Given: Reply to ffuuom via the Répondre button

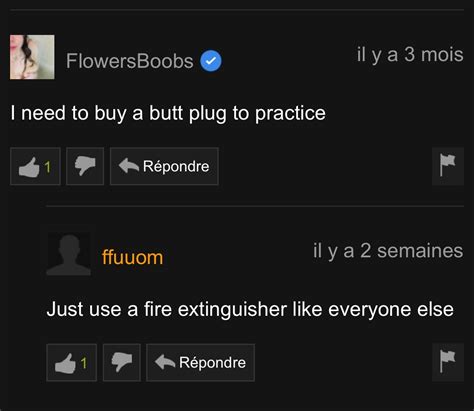Looking at the screenshot, I should (x=200, y=362).
